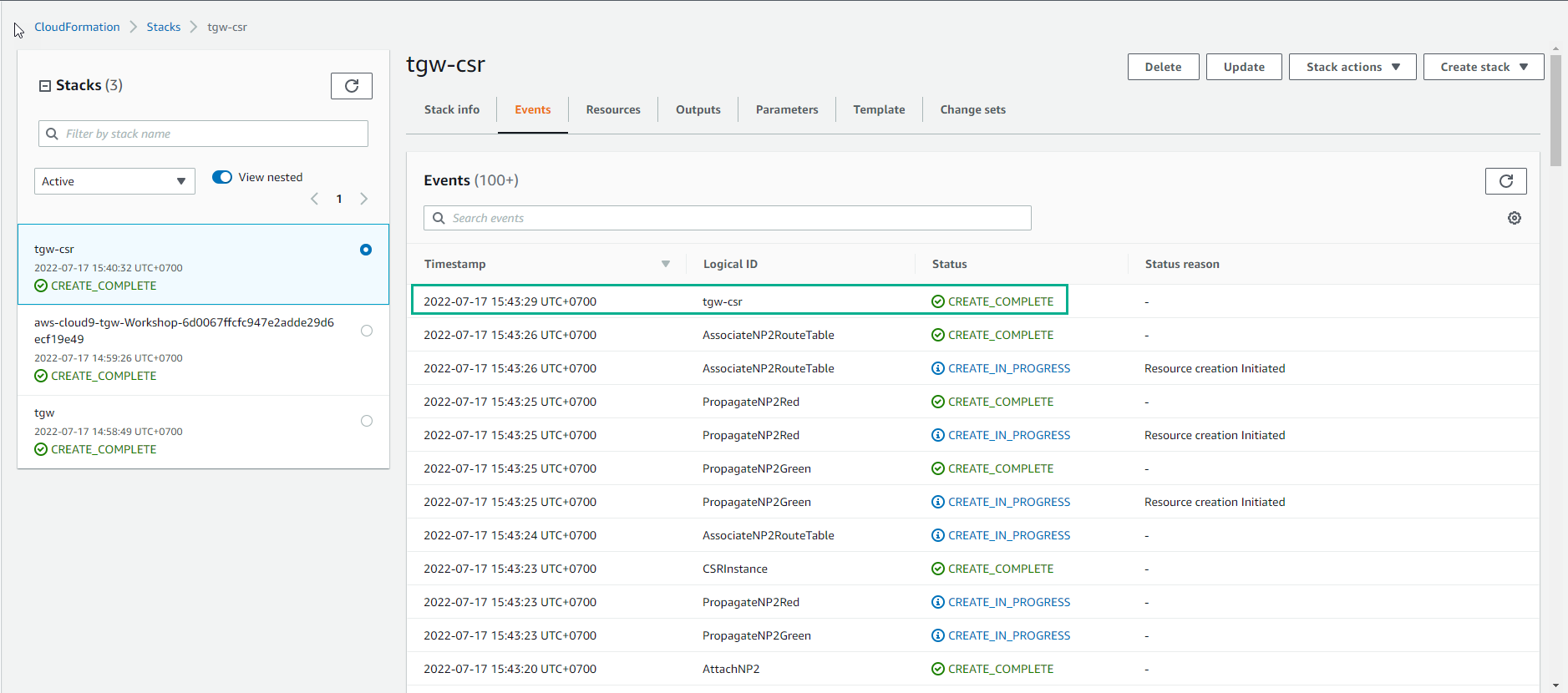
Task: Click aws-cloud9-tgw-Workshop stack name
Action: coord(184,331)
